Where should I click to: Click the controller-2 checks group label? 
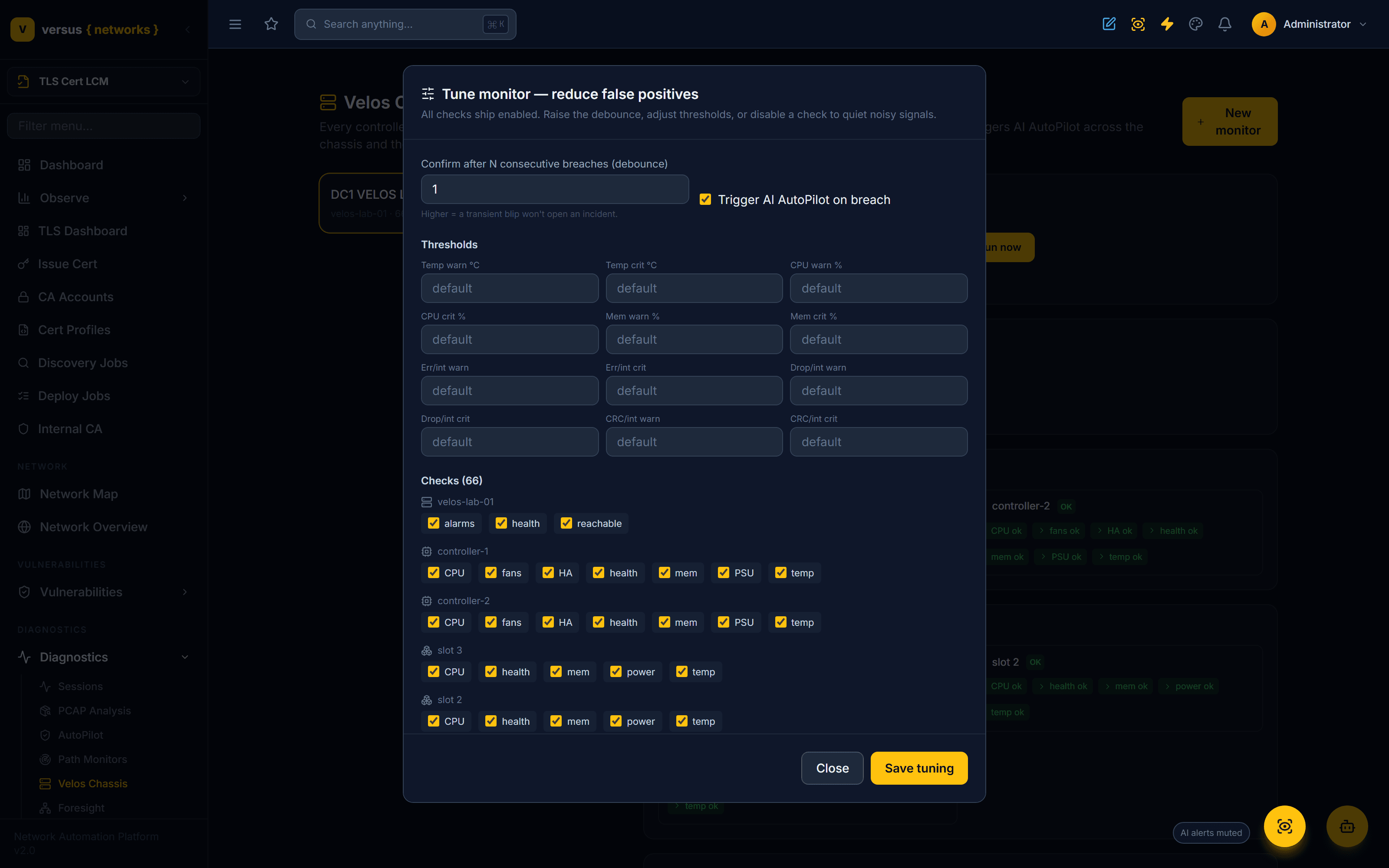(x=463, y=601)
